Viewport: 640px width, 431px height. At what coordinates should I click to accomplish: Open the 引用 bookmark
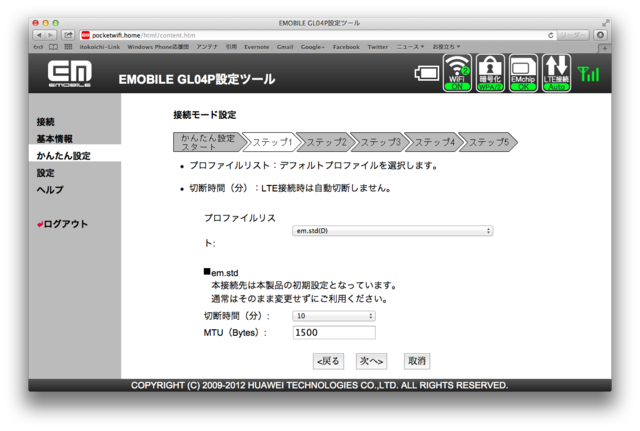tap(231, 47)
